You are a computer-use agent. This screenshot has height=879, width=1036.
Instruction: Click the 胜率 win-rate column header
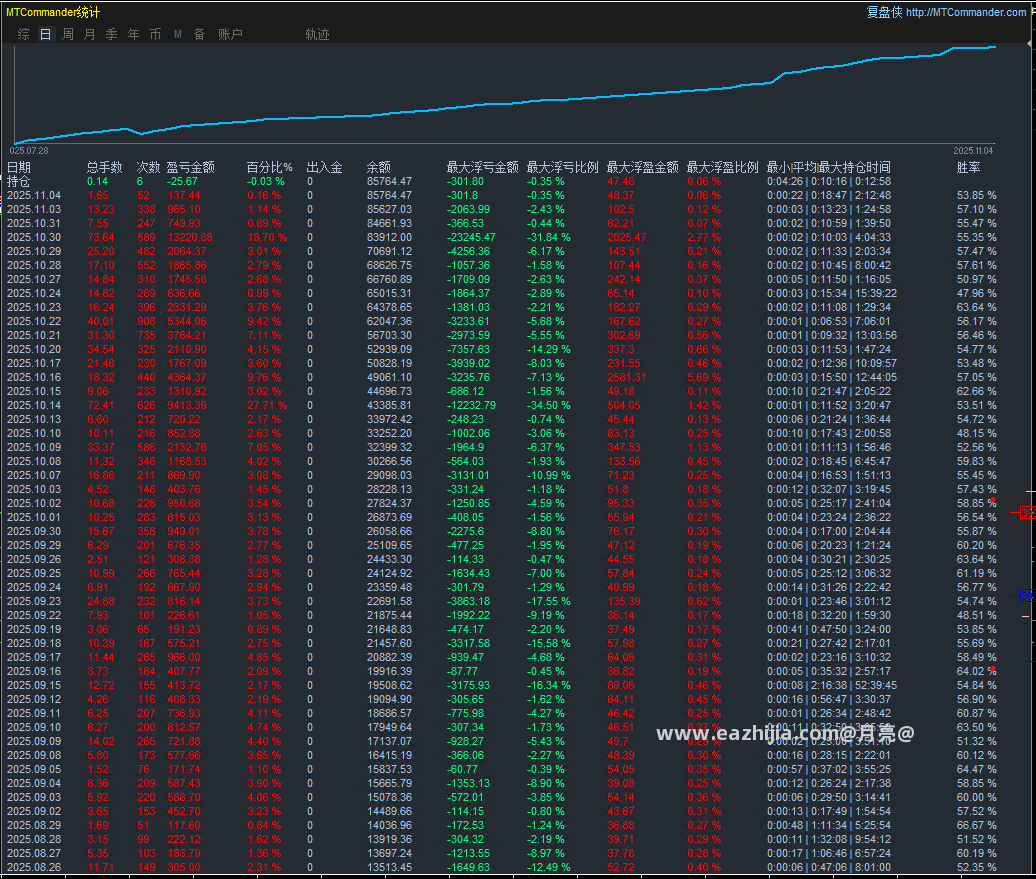tap(968, 167)
